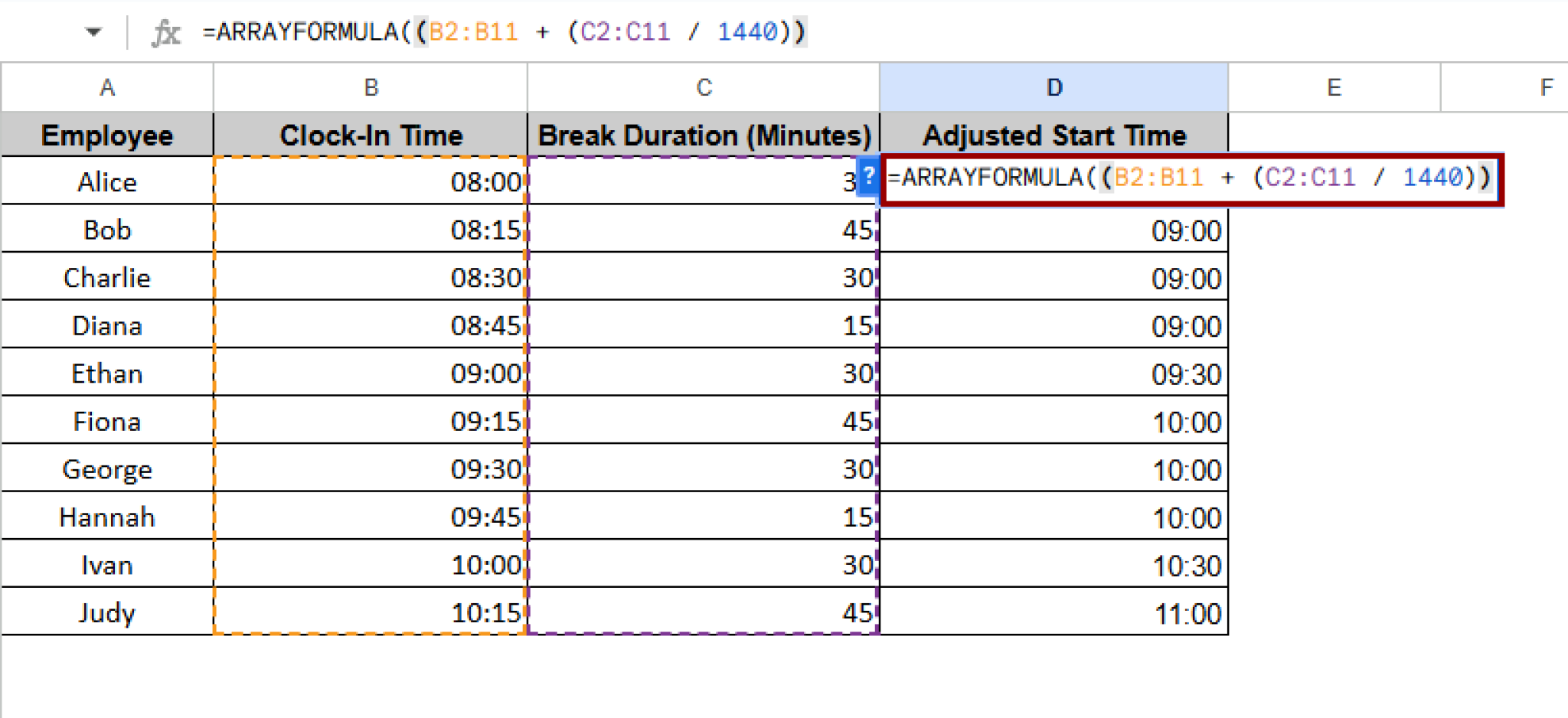Select the cell containing Alice
Image resolution: width=1568 pixels, height=718 pixels.
tap(107, 182)
